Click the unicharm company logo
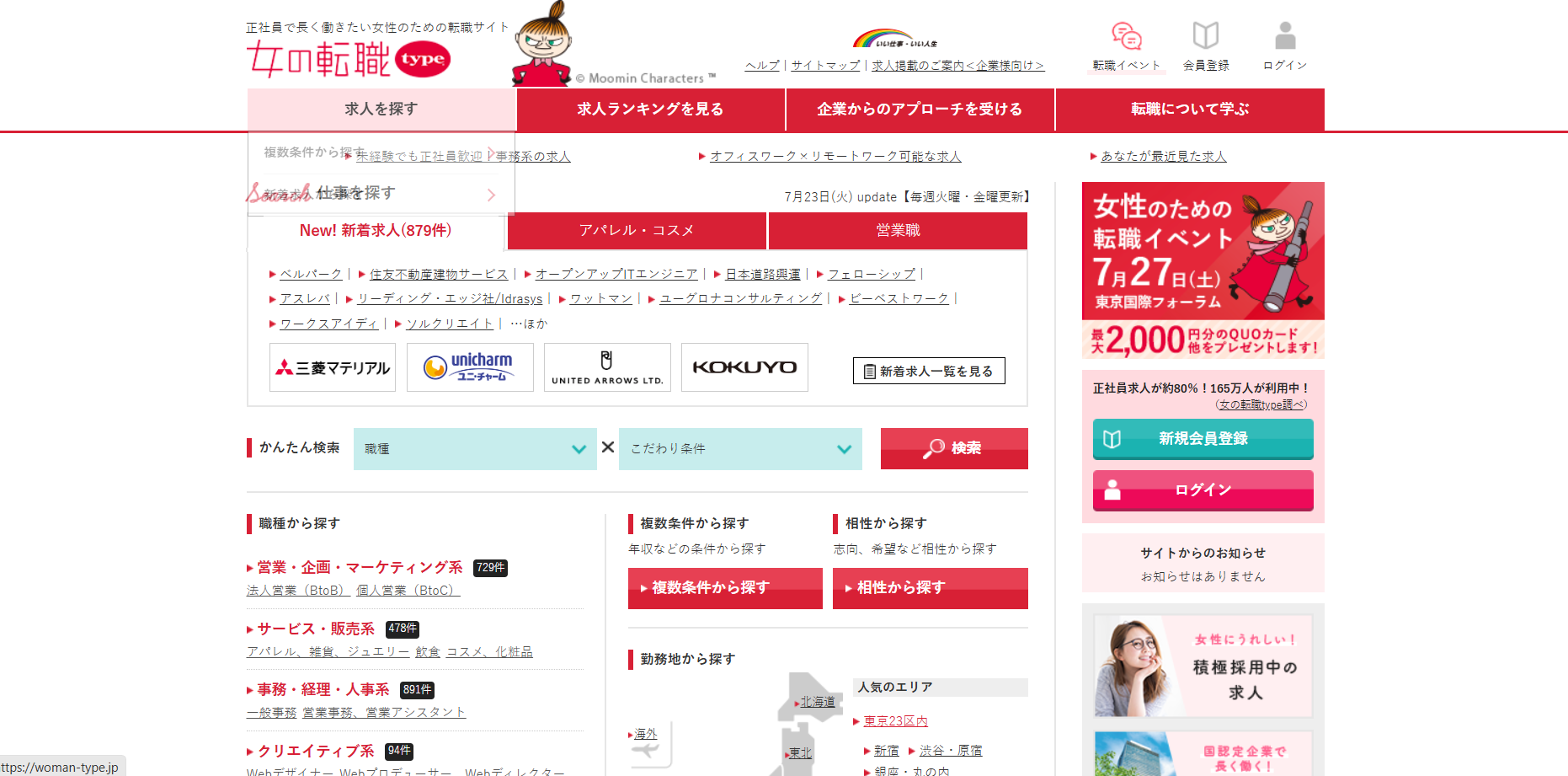The height and width of the screenshot is (776, 1568). 470,367
